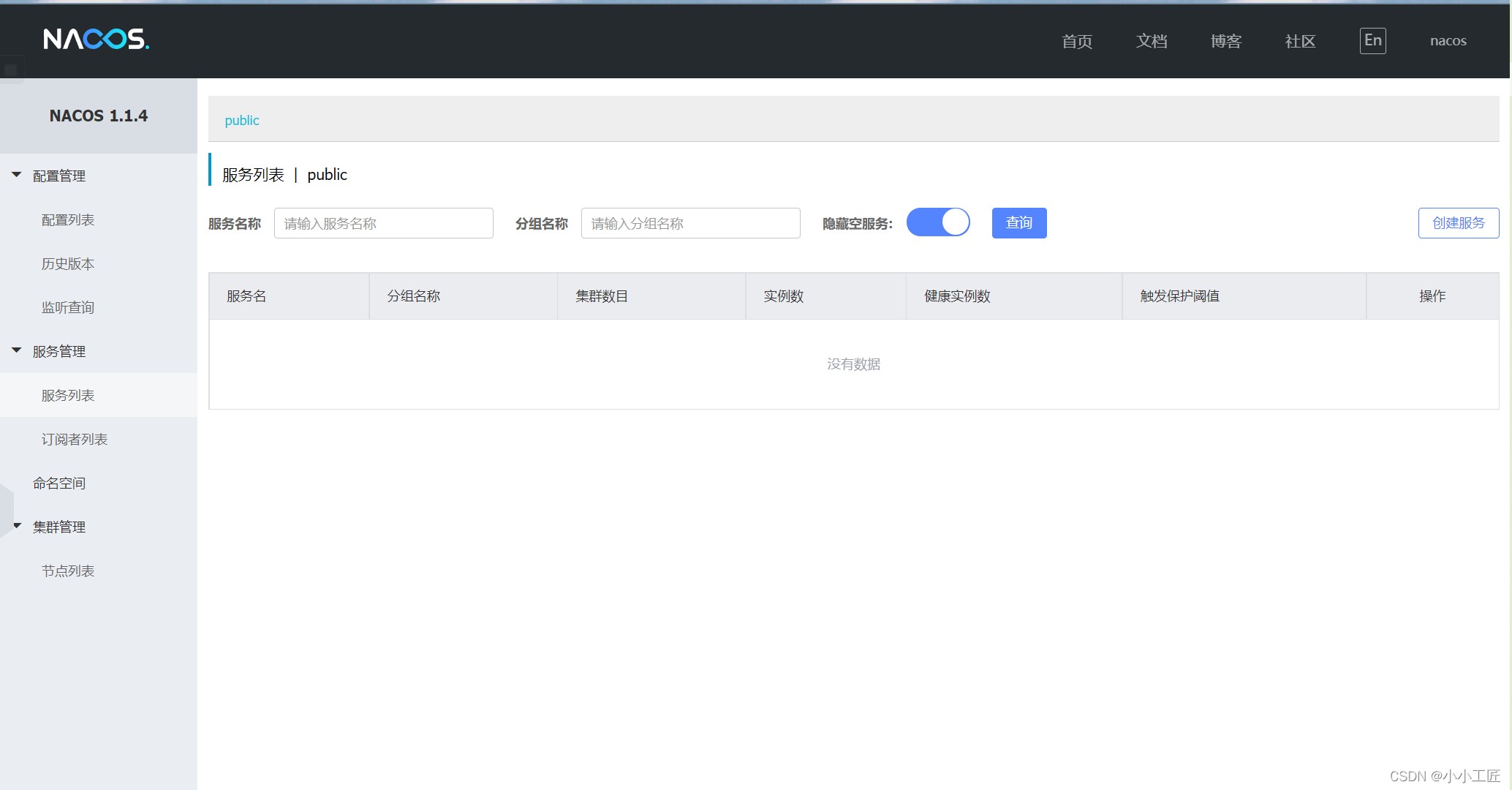Click the 查询 button
Image resolution: width=1512 pixels, height=790 pixels.
(1018, 223)
